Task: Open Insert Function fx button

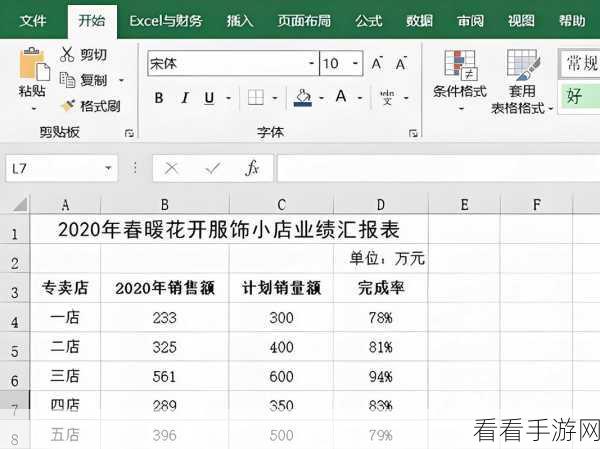Action: click(253, 168)
